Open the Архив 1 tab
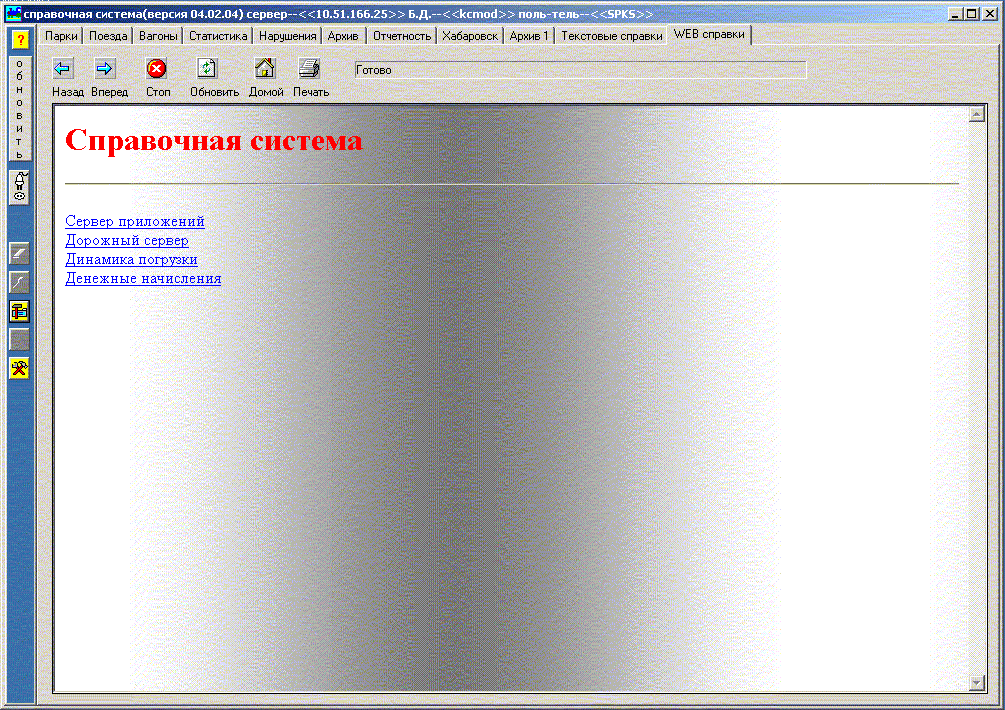 tap(529, 36)
